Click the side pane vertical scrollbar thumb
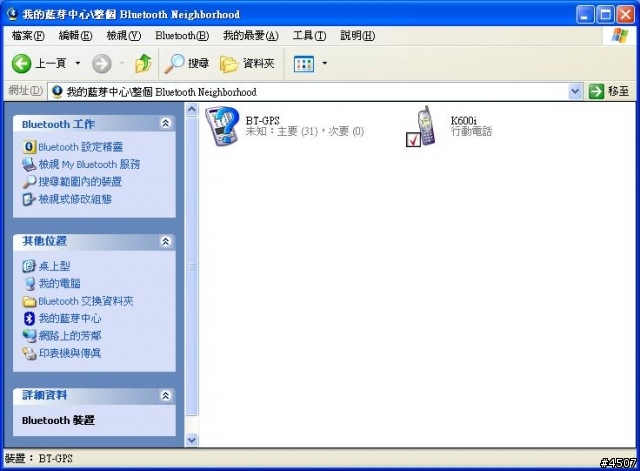This screenshot has height=471, width=640. click(191, 266)
